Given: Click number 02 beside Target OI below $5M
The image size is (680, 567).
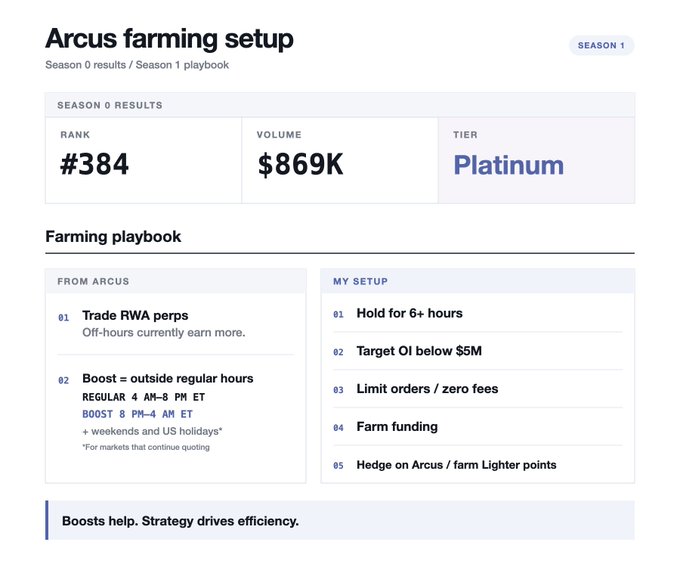Looking at the screenshot, I should click(x=338, y=352).
